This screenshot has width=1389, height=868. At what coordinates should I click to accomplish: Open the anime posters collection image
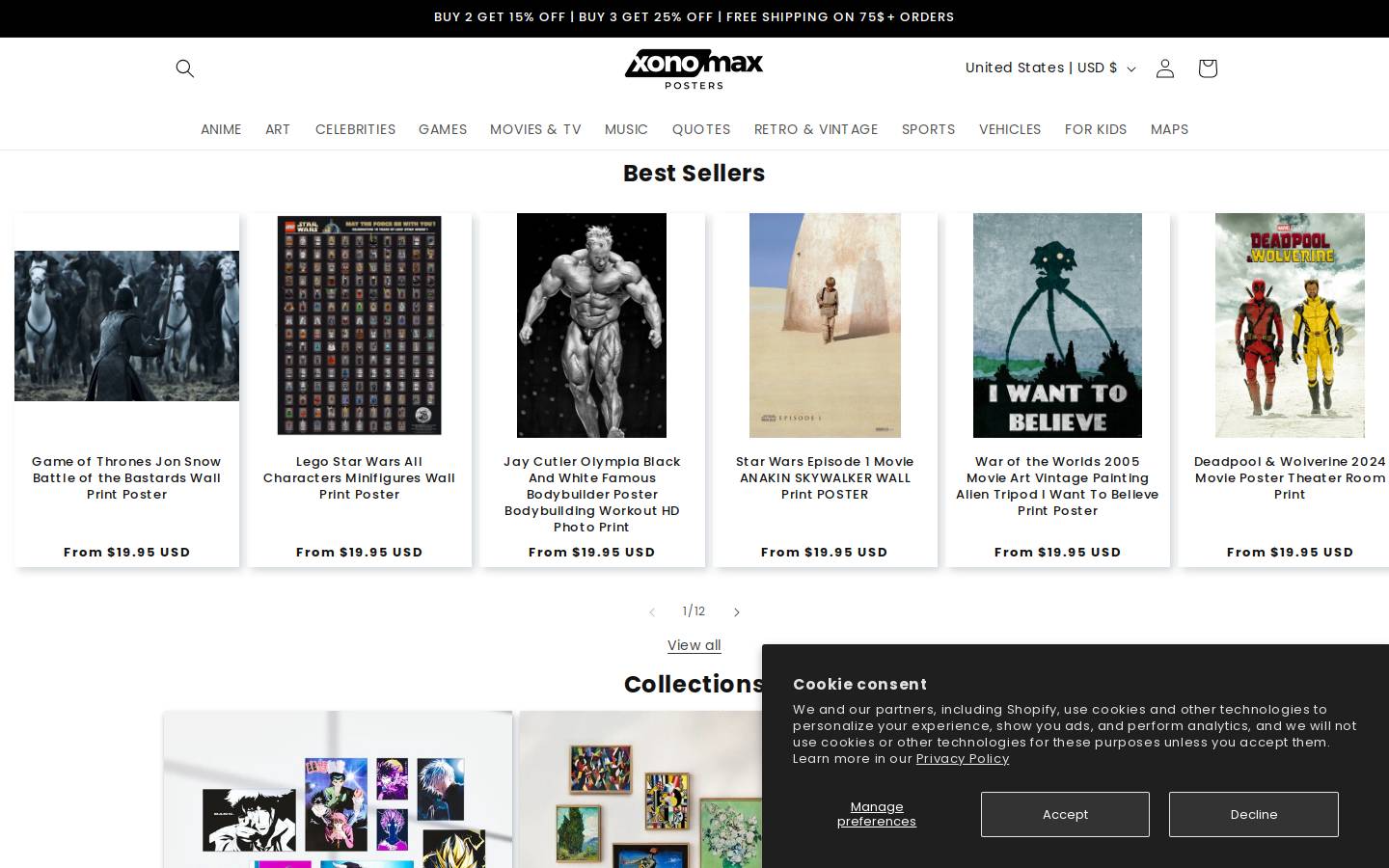point(338,790)
